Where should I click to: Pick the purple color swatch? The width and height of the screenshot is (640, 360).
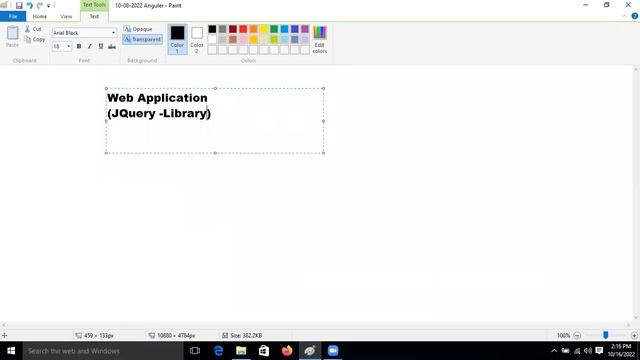(x=305, y=29)
